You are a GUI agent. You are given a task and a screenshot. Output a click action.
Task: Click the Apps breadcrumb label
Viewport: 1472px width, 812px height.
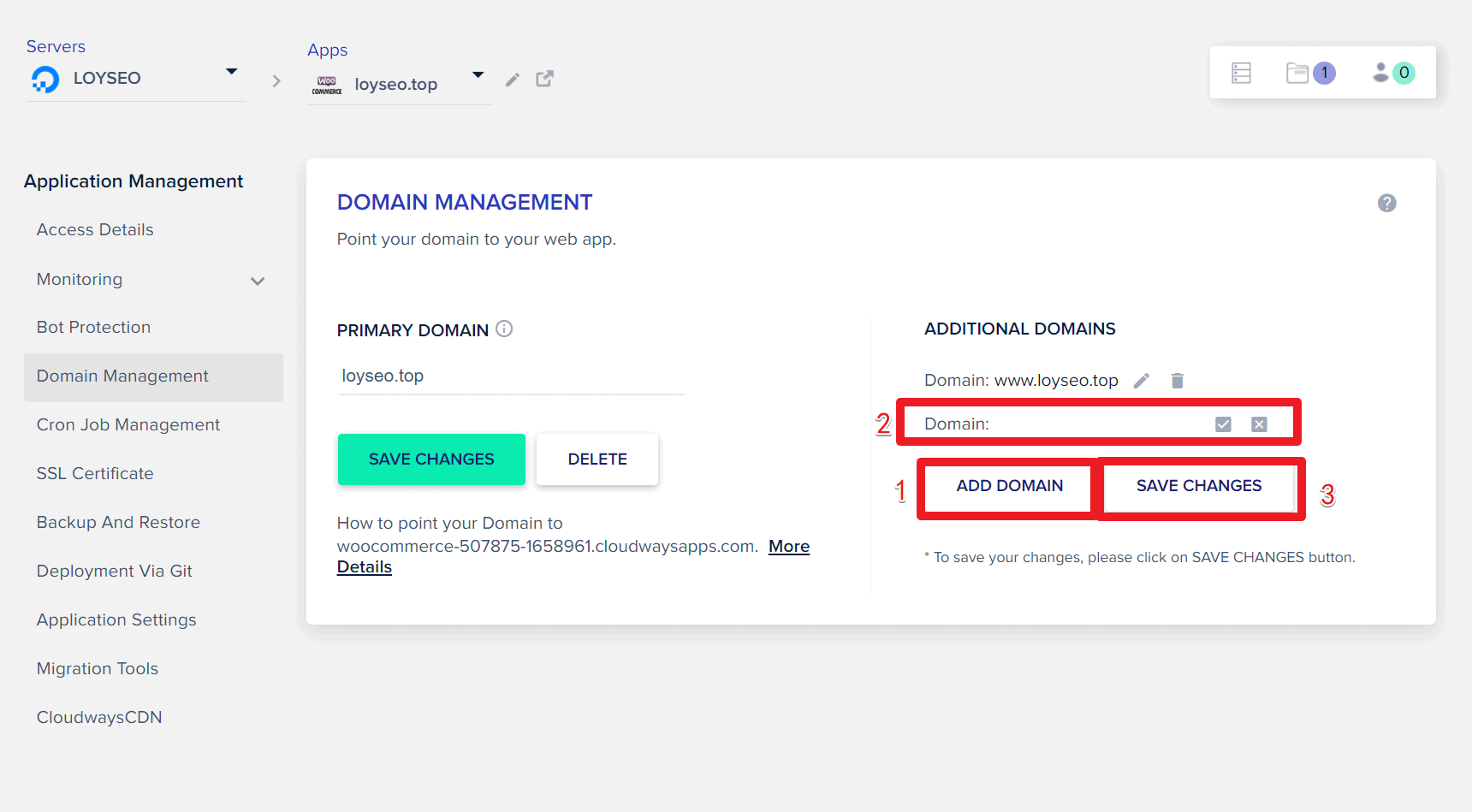tap(328, 50)
